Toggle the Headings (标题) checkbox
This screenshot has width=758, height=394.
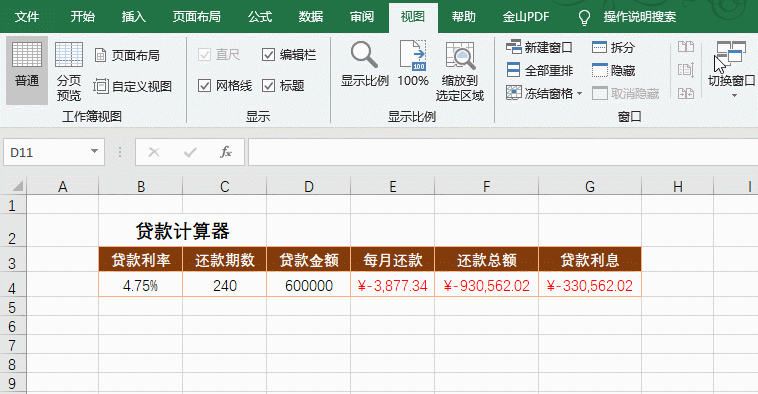point(268,86)
